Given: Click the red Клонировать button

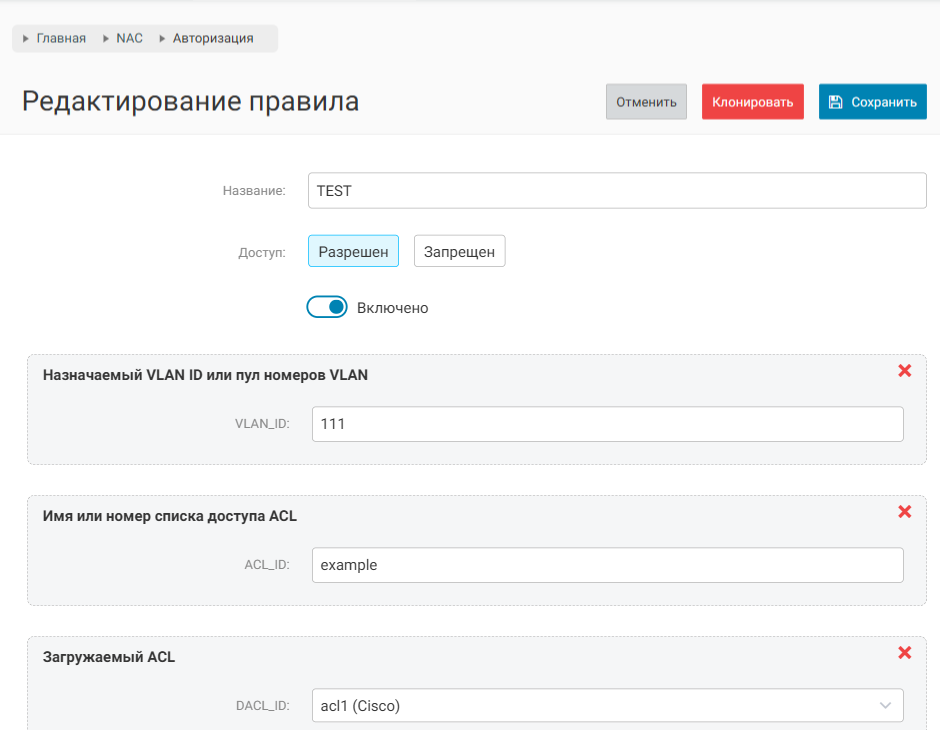Looking at the screenshot, I should click(x=752, y=102).
